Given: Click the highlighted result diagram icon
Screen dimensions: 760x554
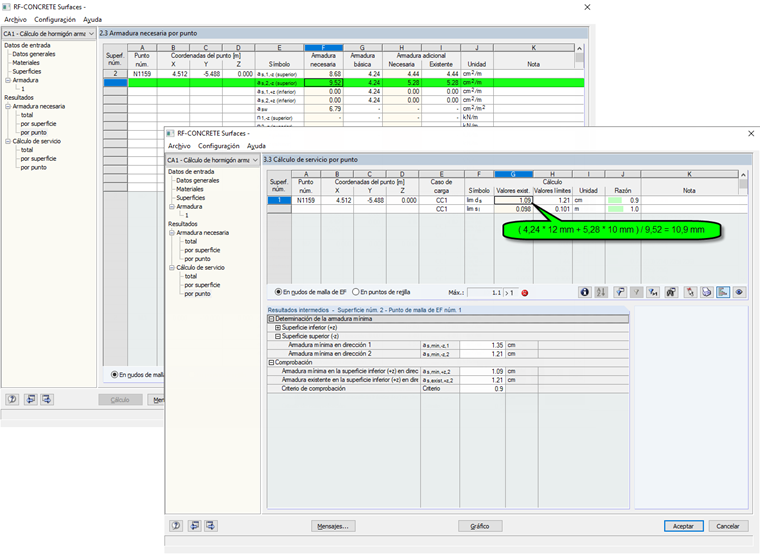Looking at the screenshot, I should tap(723, 292).
